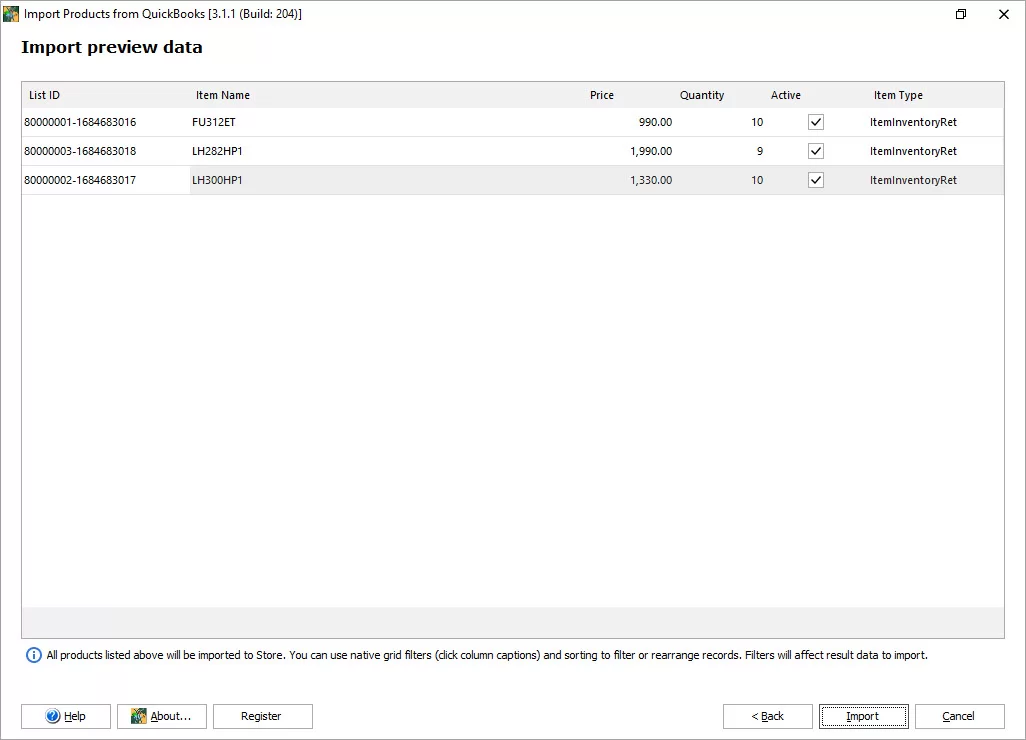Open the Register dialog
This screenshot has height=740, width=1026.
(262, 716)
